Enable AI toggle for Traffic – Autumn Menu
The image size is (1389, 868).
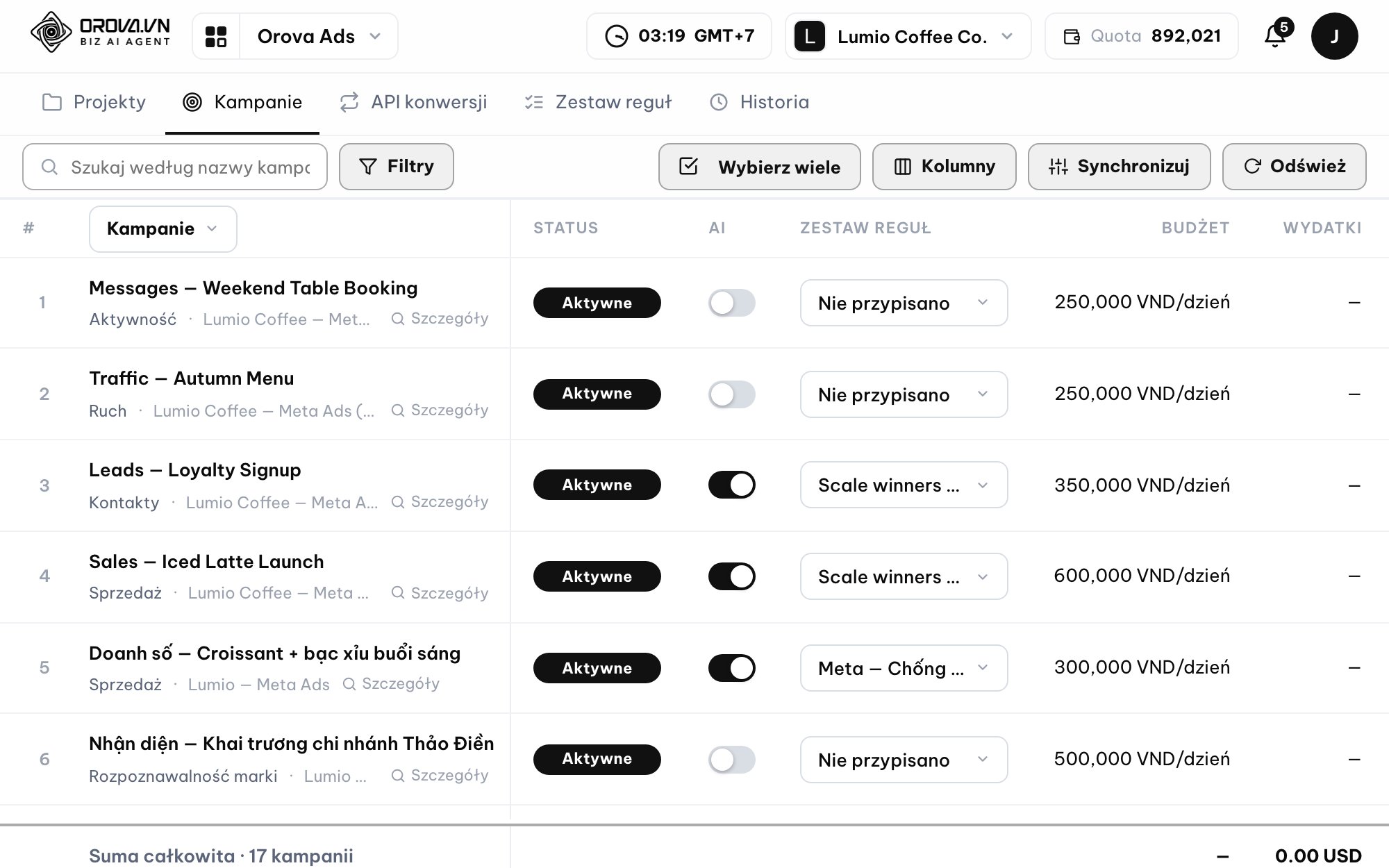[731, 394]
